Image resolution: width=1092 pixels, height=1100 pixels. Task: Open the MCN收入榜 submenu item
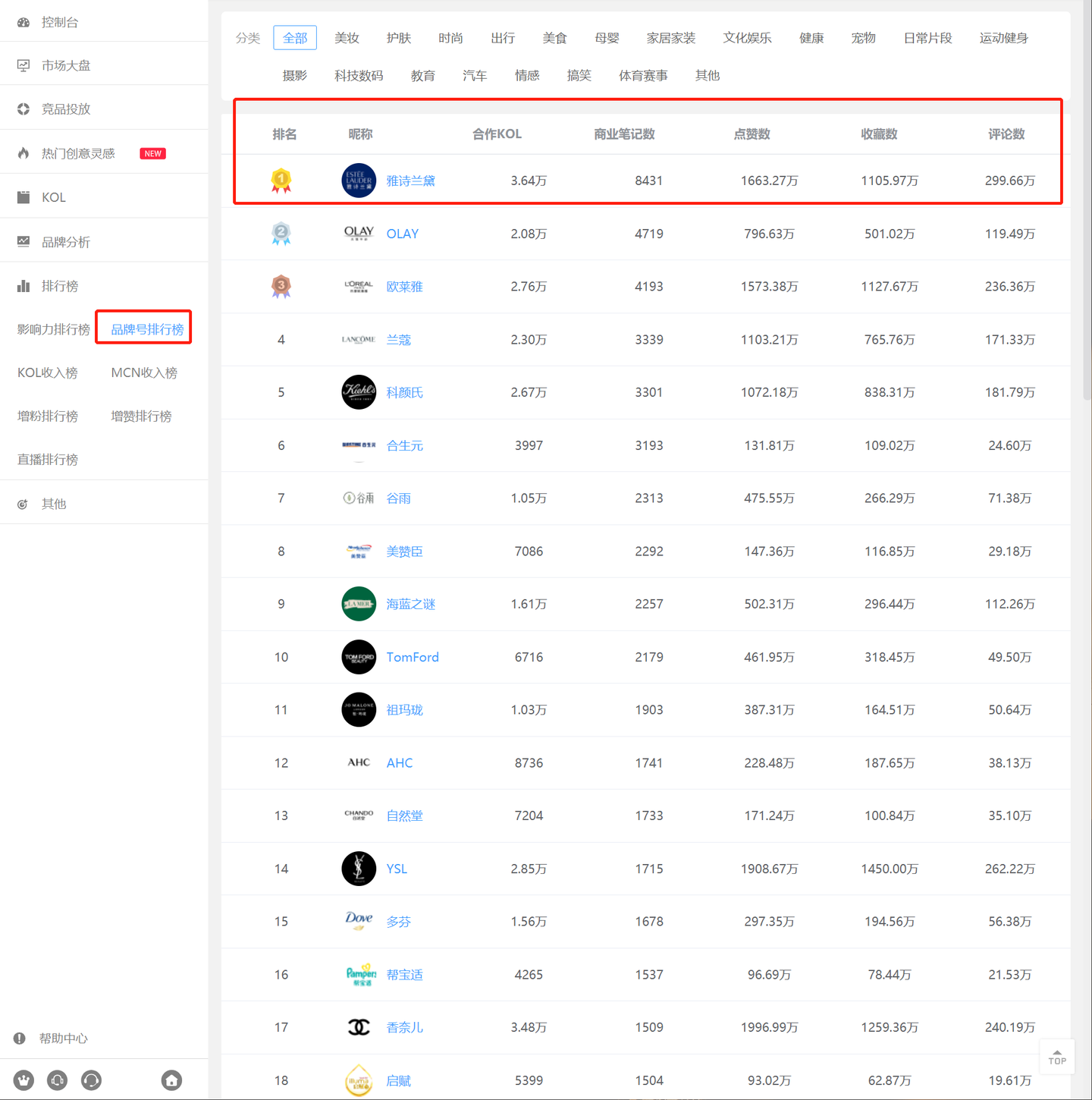[x=144, y=372]
